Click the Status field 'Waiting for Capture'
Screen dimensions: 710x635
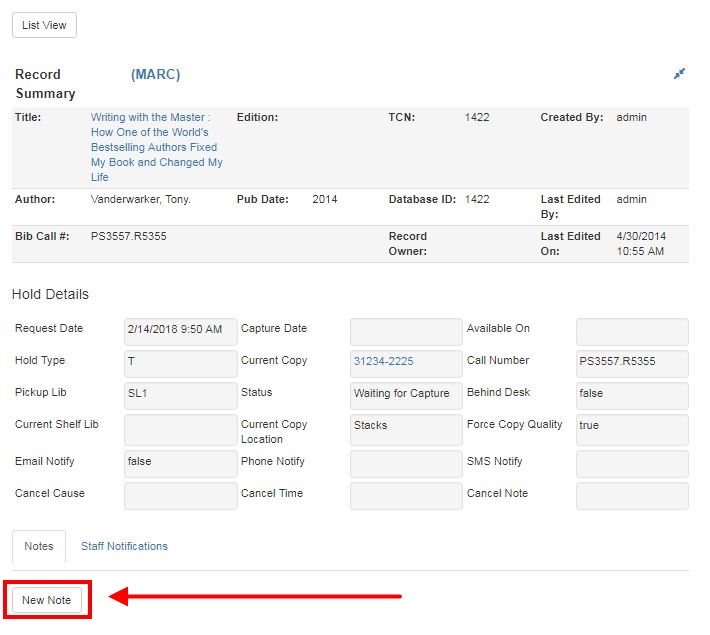click(x=406, y=396)
